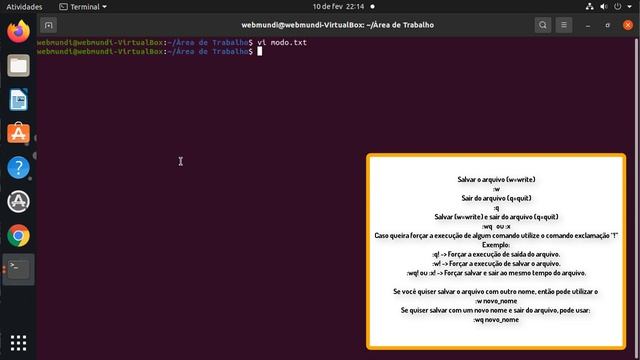Launch LibreOffice Writer from the dock
Screen dimensions: 640x360
[18, 99]
